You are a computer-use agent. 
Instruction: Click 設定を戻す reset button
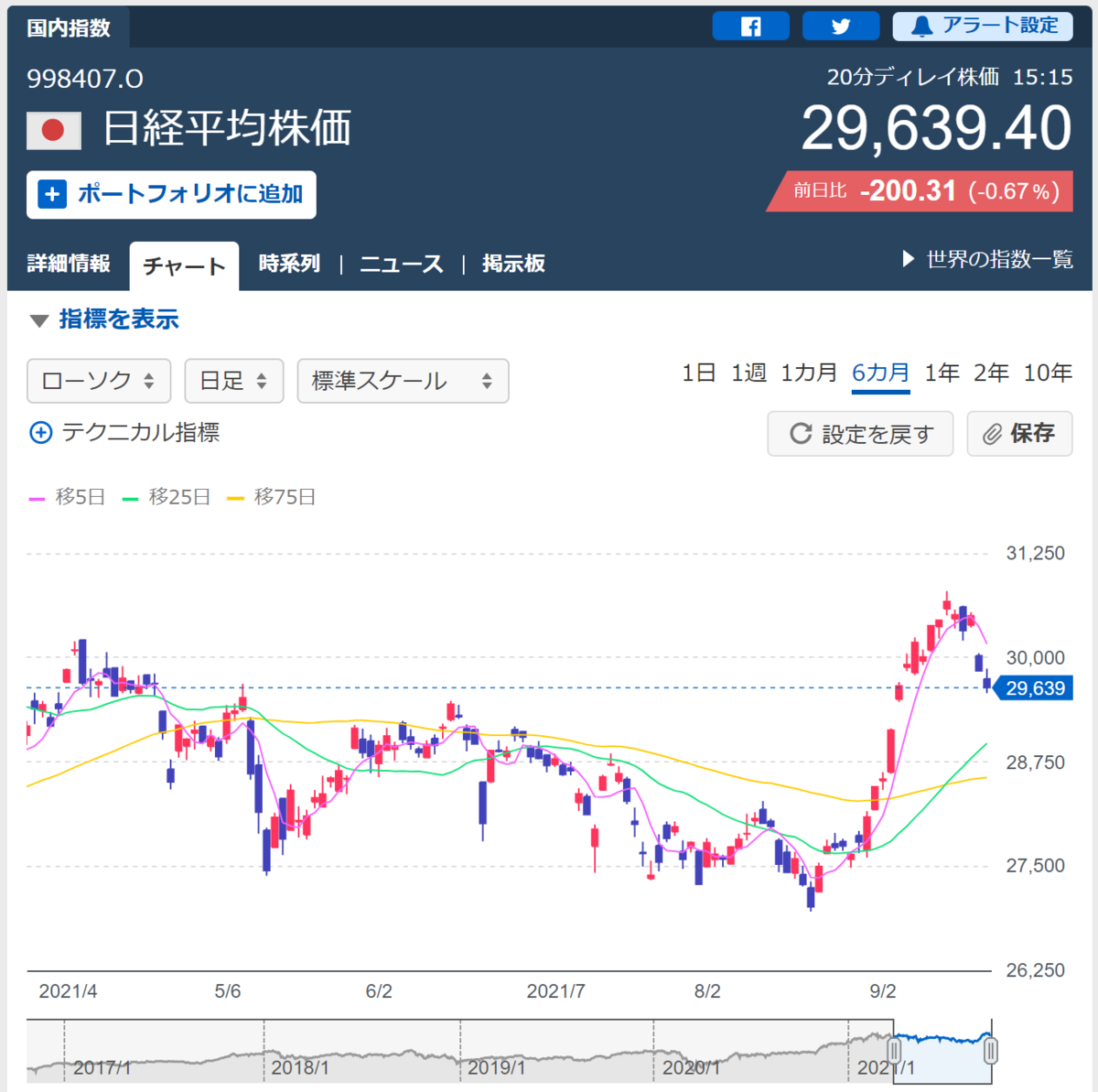point(860,433)
